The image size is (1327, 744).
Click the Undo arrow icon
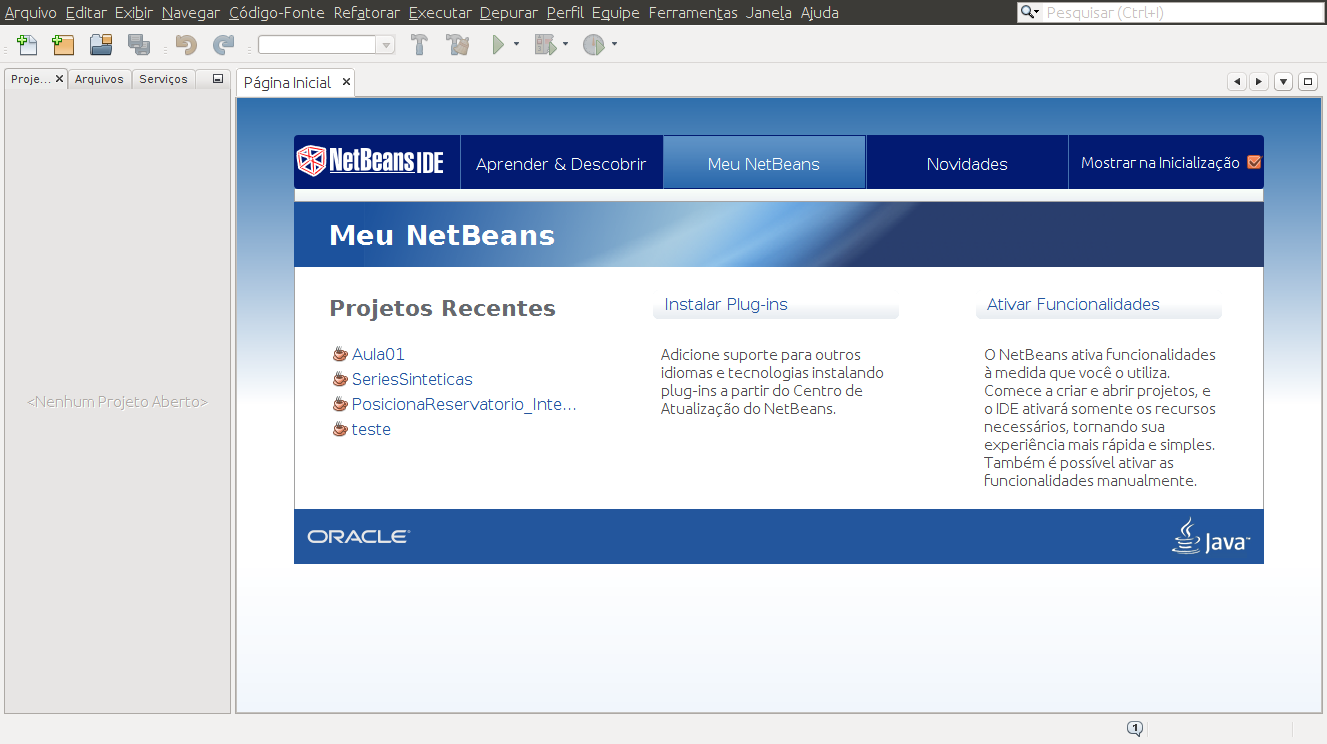[x=186, y=45]
